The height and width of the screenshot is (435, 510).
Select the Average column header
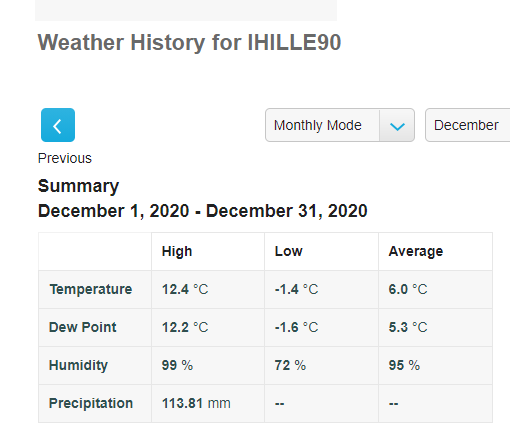tap(416, 251)
